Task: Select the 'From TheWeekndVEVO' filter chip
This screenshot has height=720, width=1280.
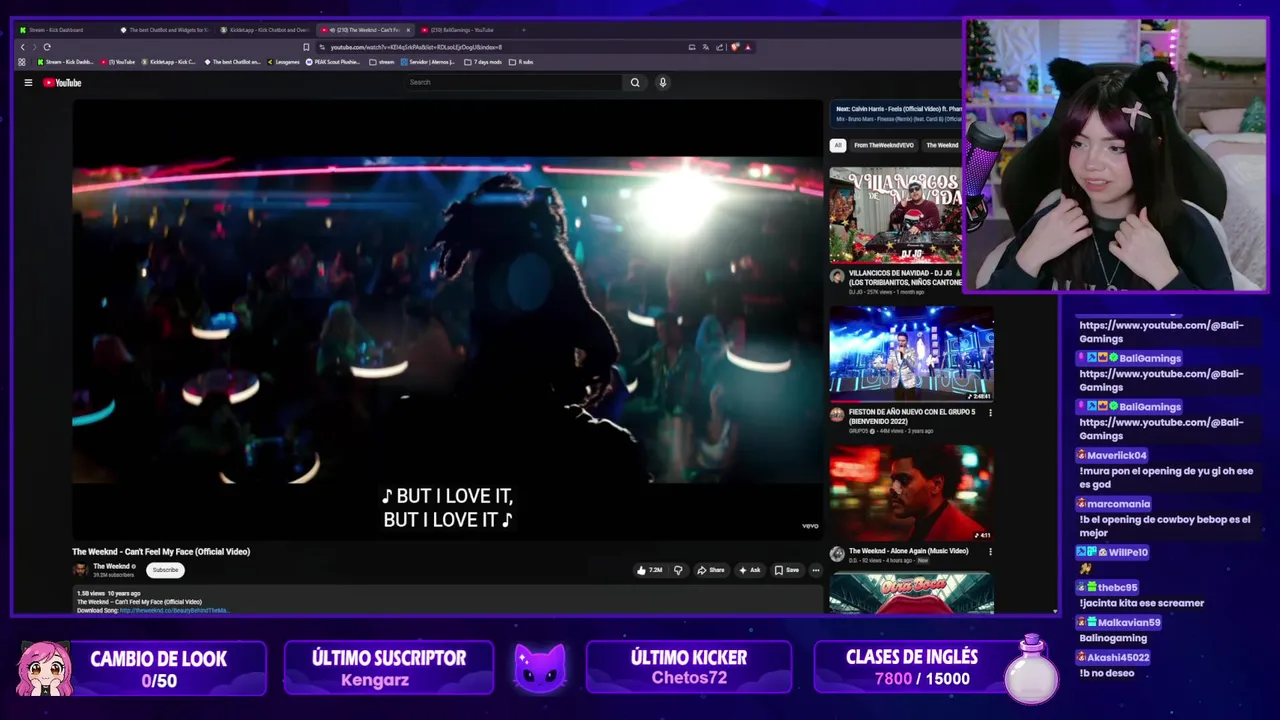Action: point(883,145)
